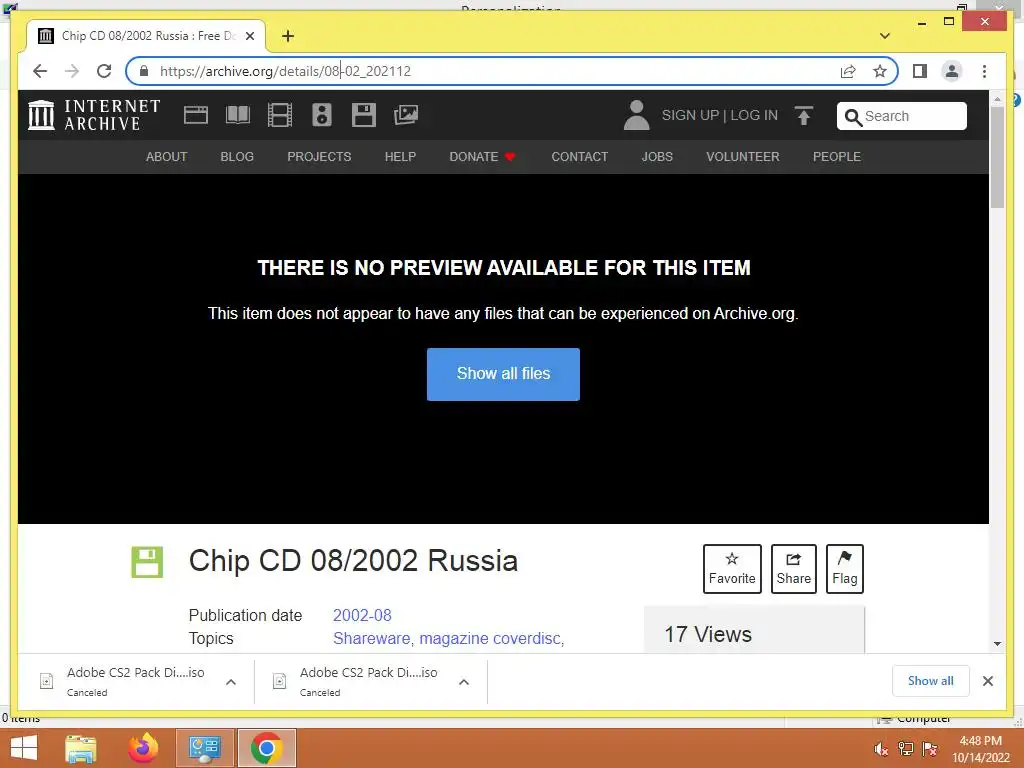
Task: Click the SIGN UP link
Action: tap(690, 115)
